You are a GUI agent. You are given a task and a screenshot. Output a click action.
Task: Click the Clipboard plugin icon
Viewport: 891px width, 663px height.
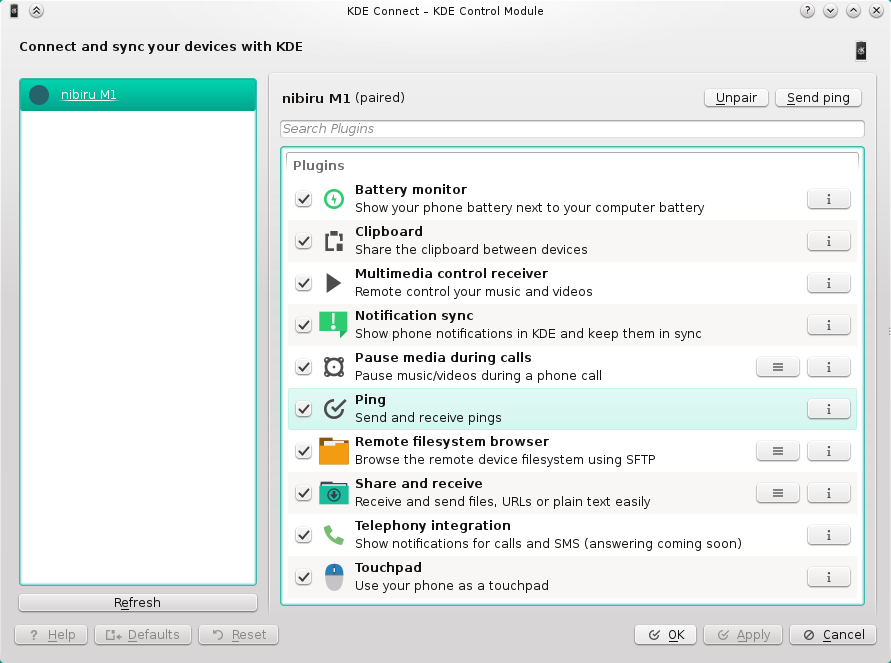click(x=334, y=241)
